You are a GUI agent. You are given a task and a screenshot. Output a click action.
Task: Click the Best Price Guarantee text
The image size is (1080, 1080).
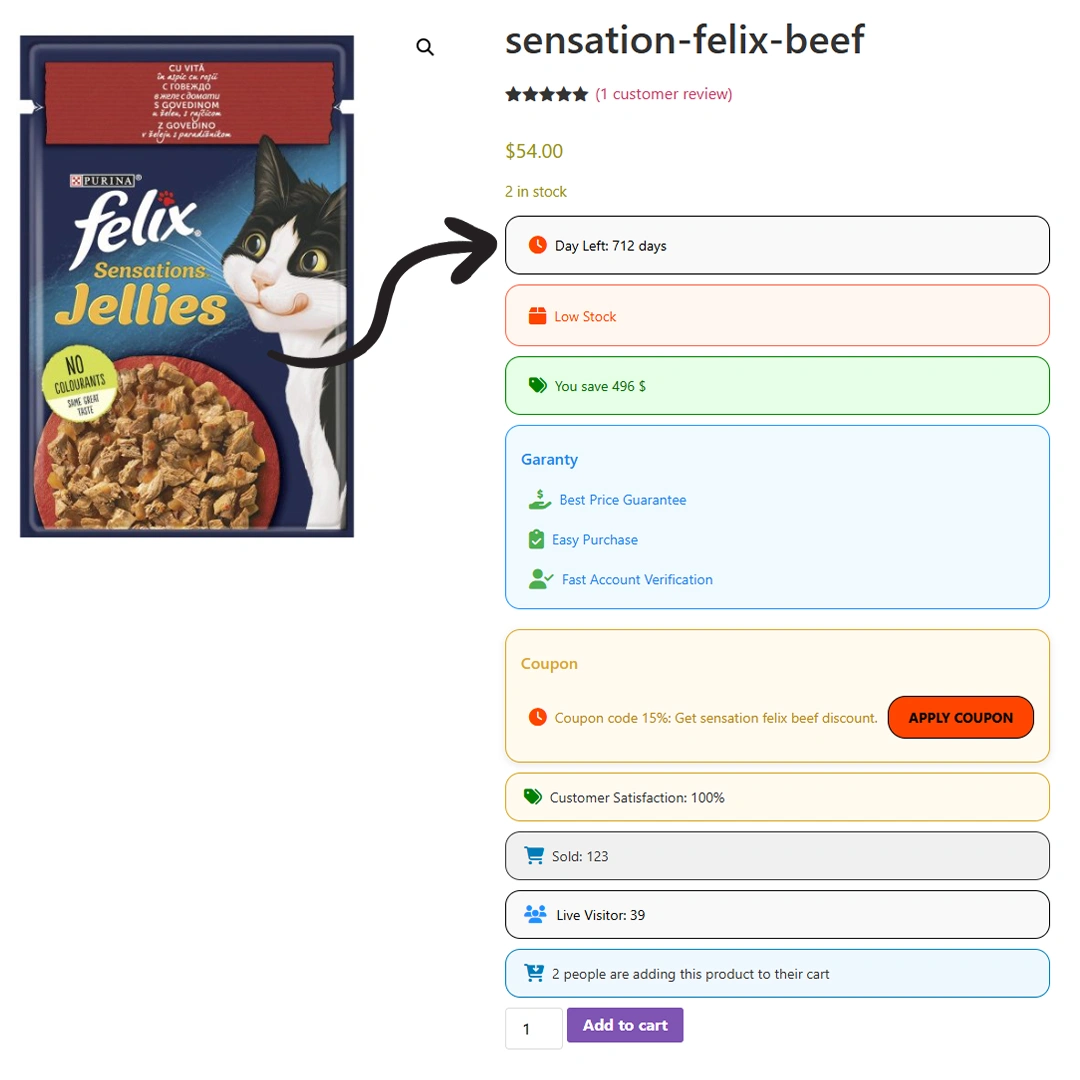pyautogui.click(x=623, y=500)
